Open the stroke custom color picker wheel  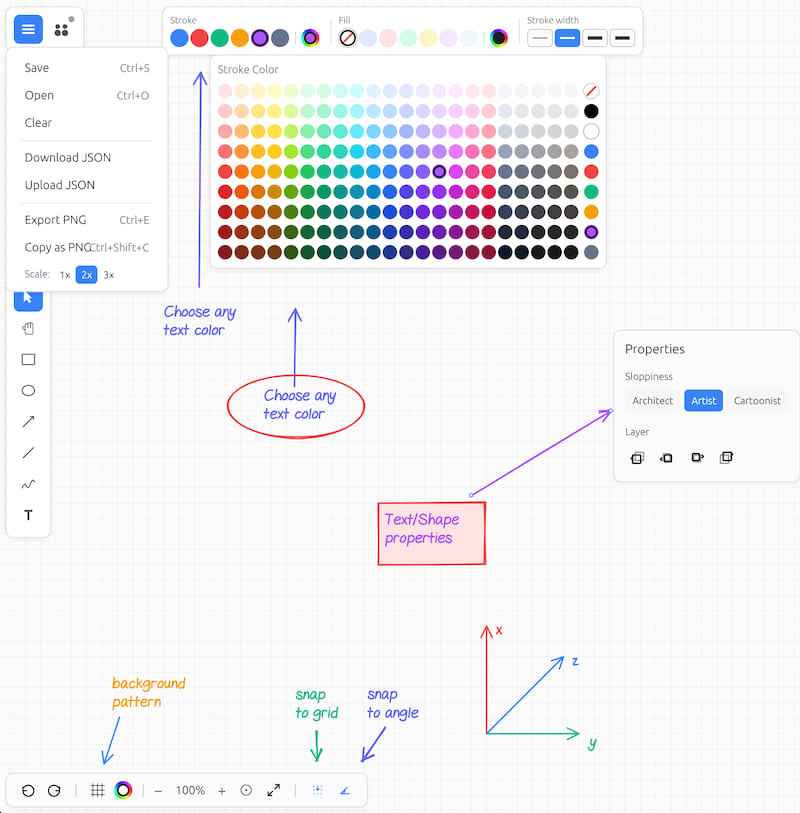click(310, 38)
